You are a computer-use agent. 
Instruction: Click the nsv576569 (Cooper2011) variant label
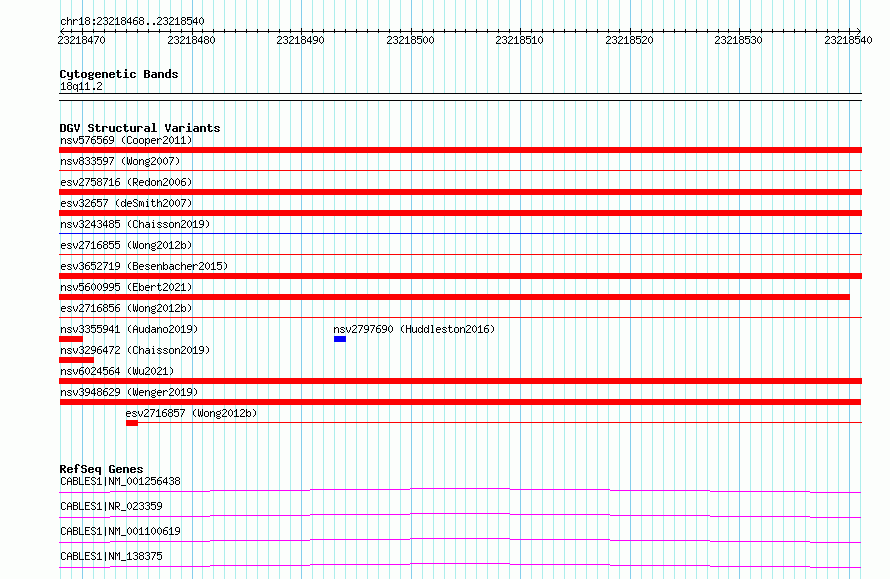point(126,140)
